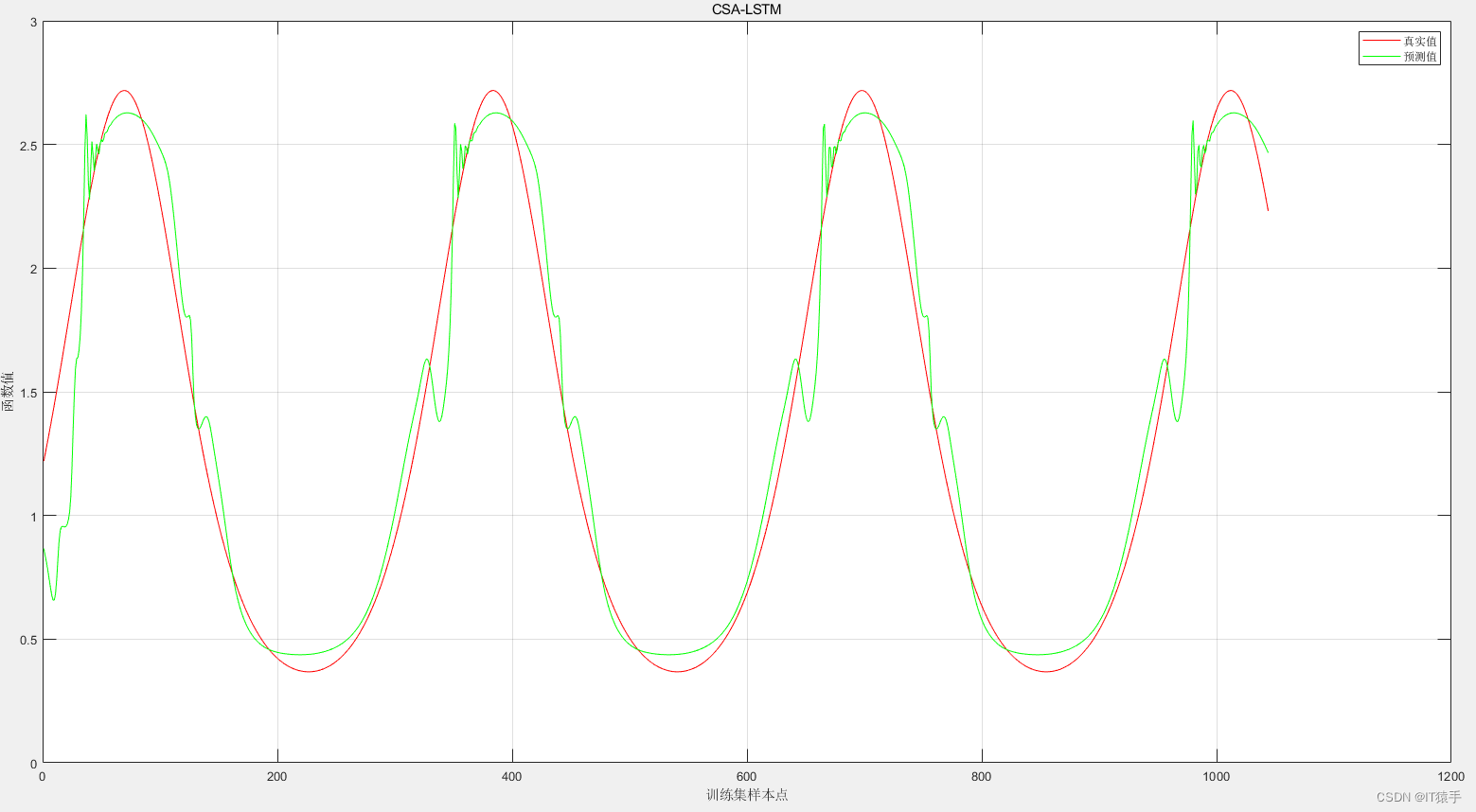Select the legend box border
Viewport: 1476px width, 812px height.
coord(1401,32)
